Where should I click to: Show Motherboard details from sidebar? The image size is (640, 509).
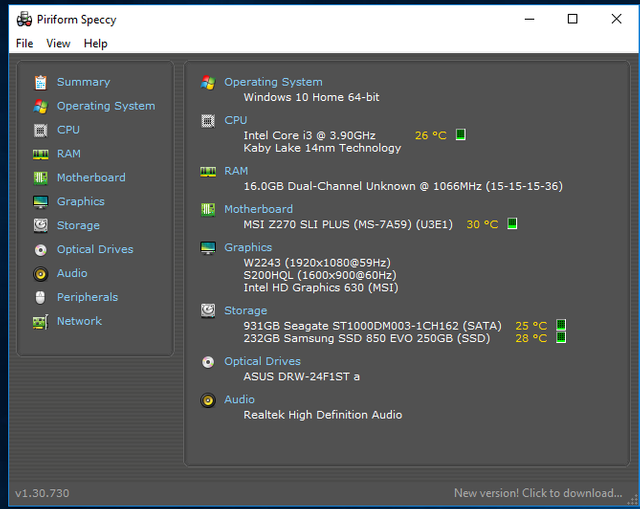(91, 178)
